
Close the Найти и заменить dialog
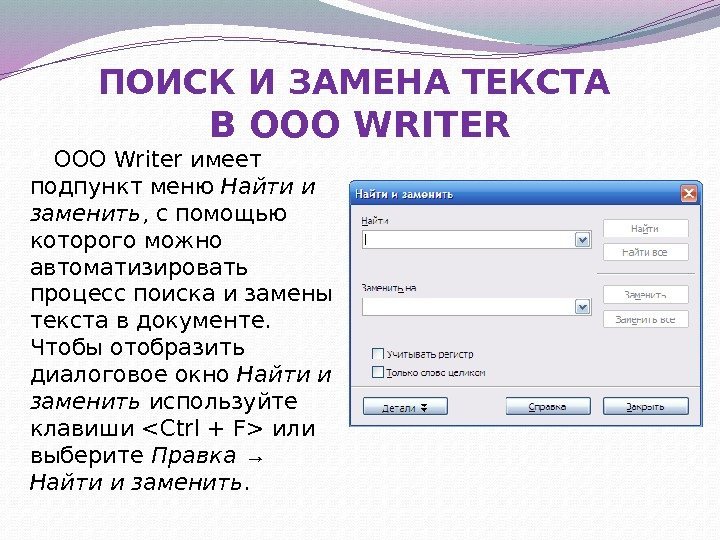[x=688, y=194]
